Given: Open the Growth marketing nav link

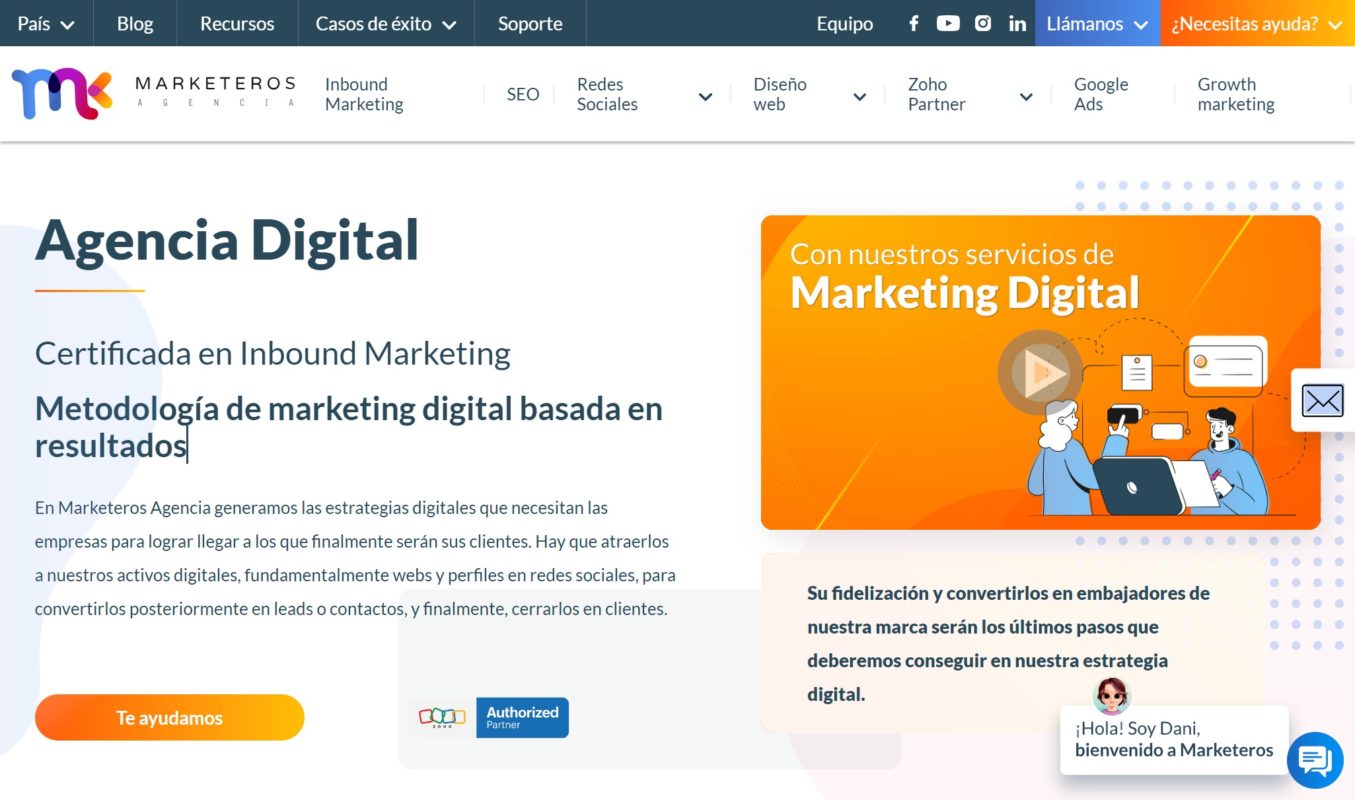Looking at the screenshot, I should (1236, 94).
